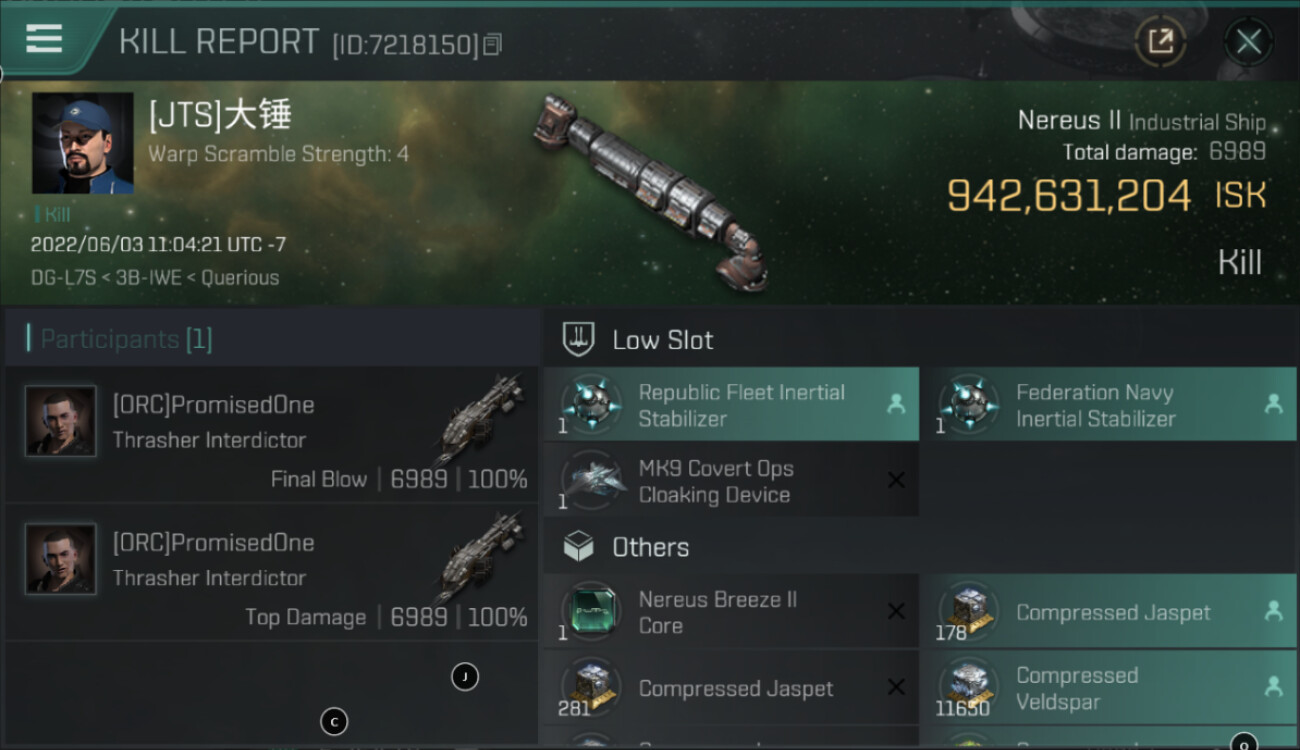Click the Querious region location link
The height and width of the screenshot is (750, 1300).
click(x=240, y=278)
